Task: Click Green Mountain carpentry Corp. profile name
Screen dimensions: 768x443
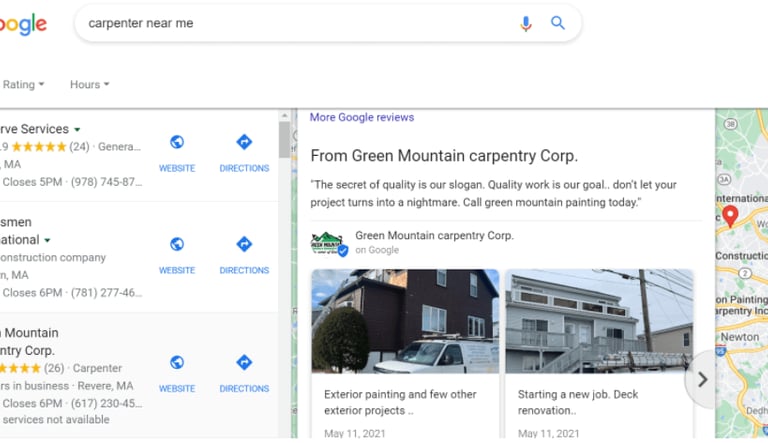Action: [x=434, y=236]
